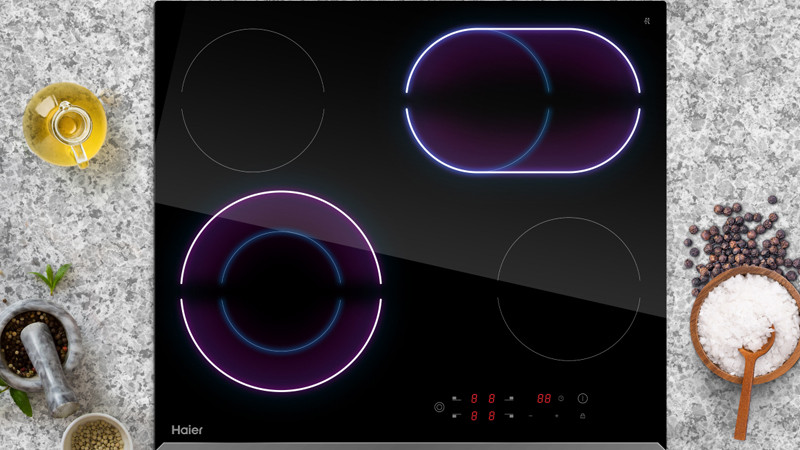Image resolution: width=800 pixels, height=450 pixels.
Task: Select the bottom-left burner zone icon
Action: pos(458,415)
